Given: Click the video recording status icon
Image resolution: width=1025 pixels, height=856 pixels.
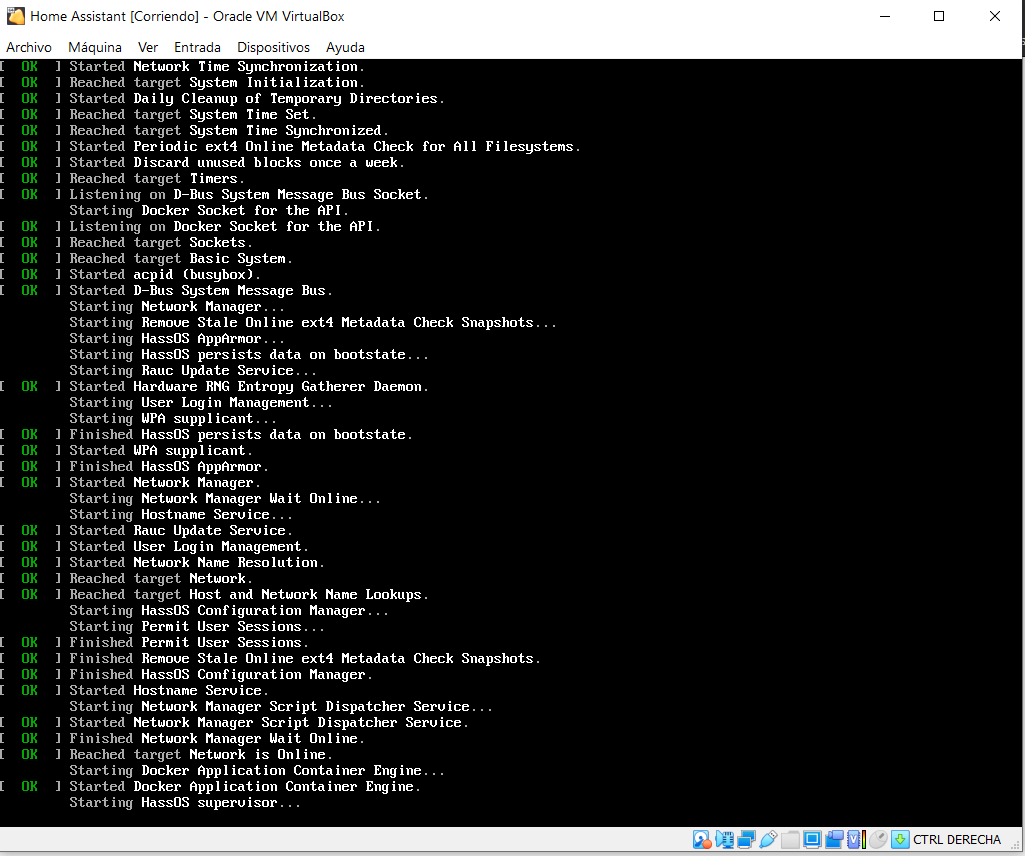Looking at the screenshot, I should tap(834, 840).
